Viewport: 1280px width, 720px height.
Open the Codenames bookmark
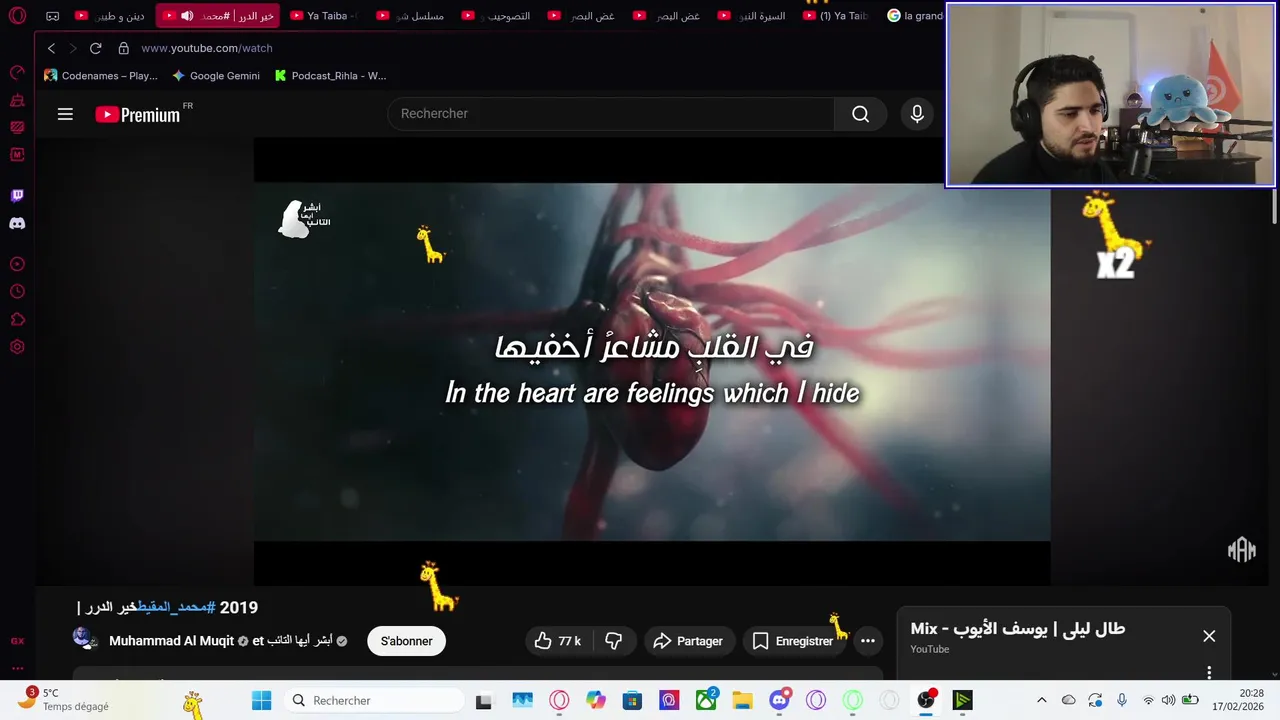click(101, 76)
